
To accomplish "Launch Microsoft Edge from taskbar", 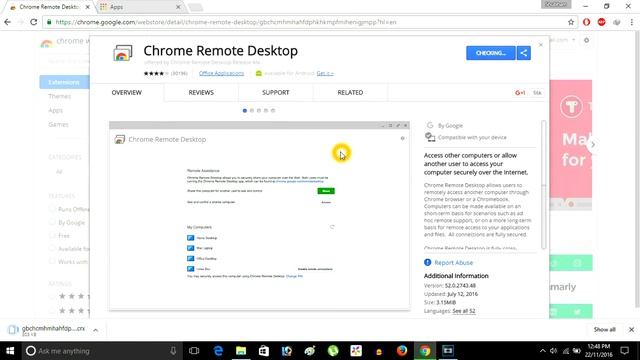I will click(218, 351).
